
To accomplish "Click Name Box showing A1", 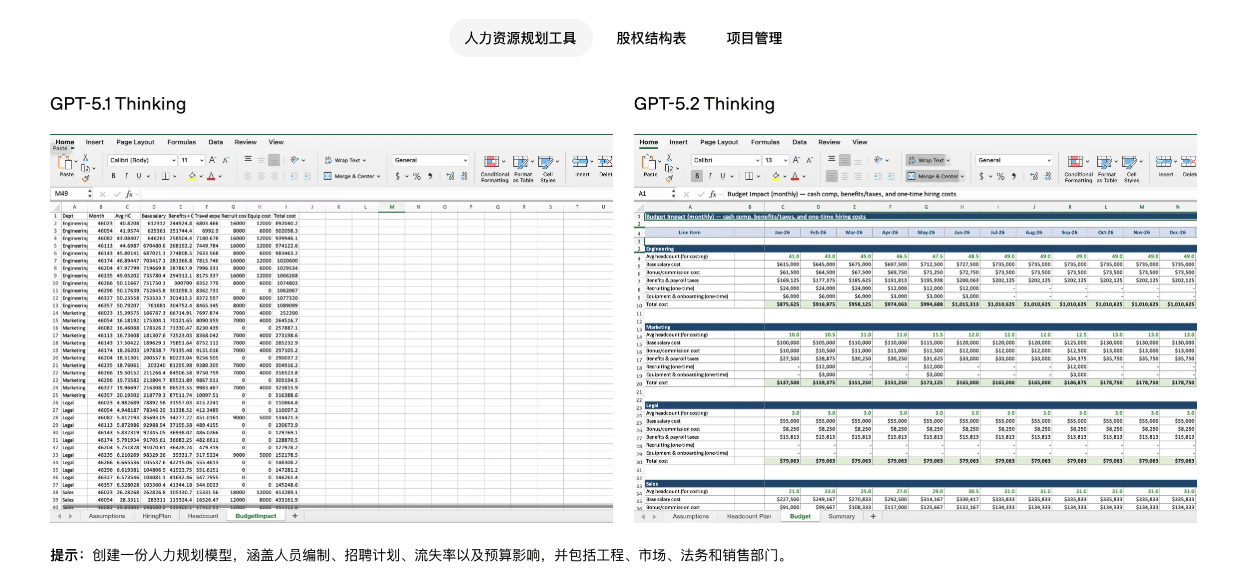I will pos(654,194).
